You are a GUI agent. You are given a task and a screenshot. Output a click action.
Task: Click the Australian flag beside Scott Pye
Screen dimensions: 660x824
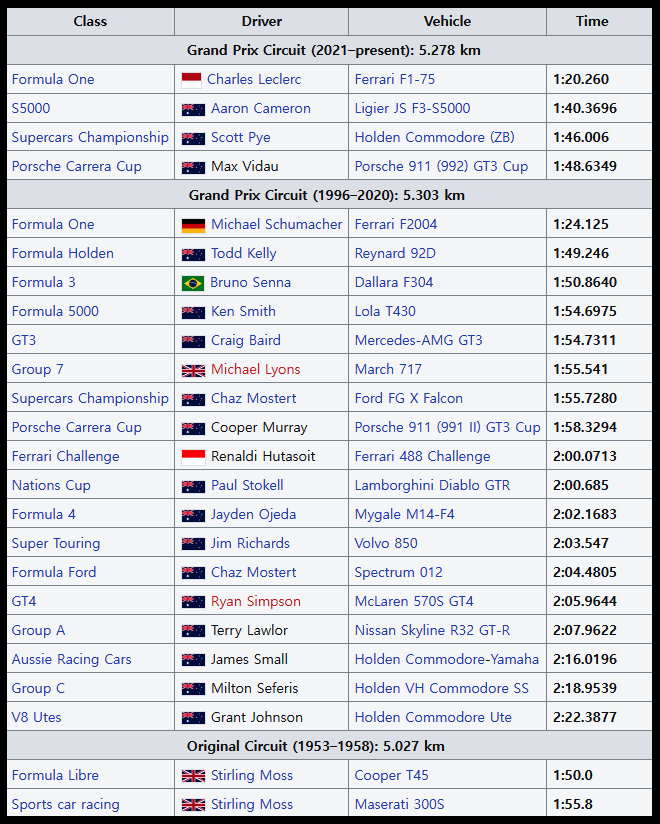tap(193, 139)
